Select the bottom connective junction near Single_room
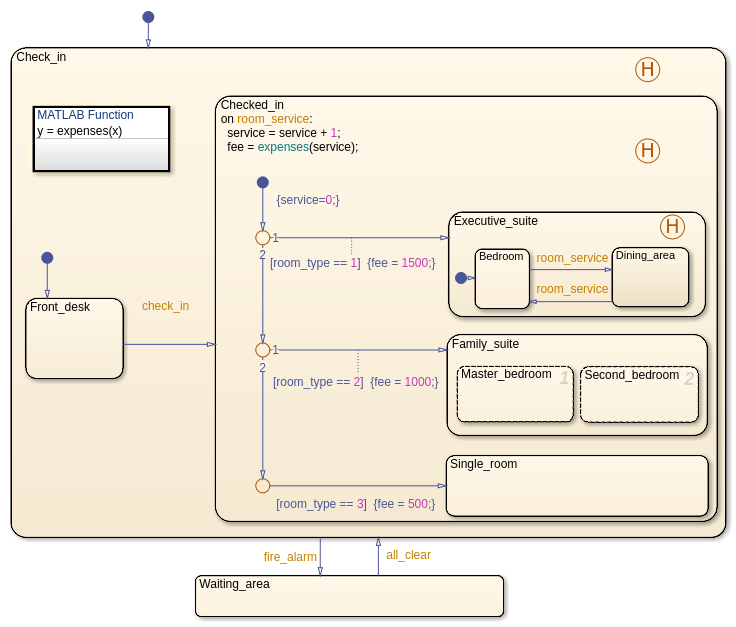 click(x=263, y=486)
